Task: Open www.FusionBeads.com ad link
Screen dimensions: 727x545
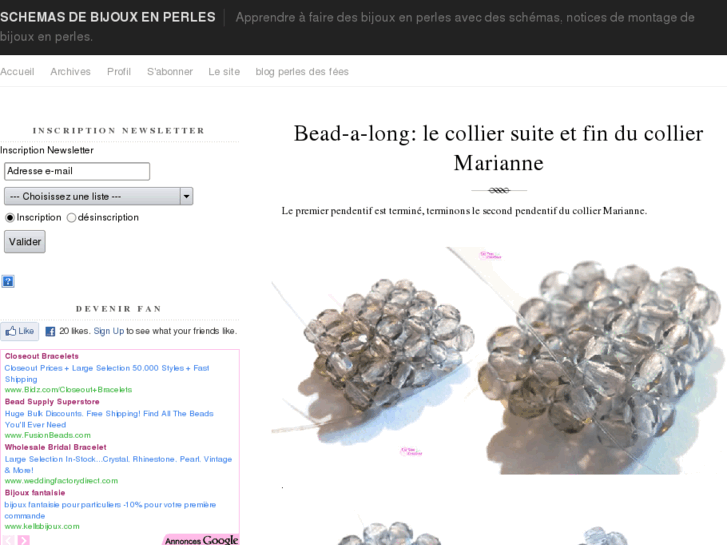Action: (48, 435)
